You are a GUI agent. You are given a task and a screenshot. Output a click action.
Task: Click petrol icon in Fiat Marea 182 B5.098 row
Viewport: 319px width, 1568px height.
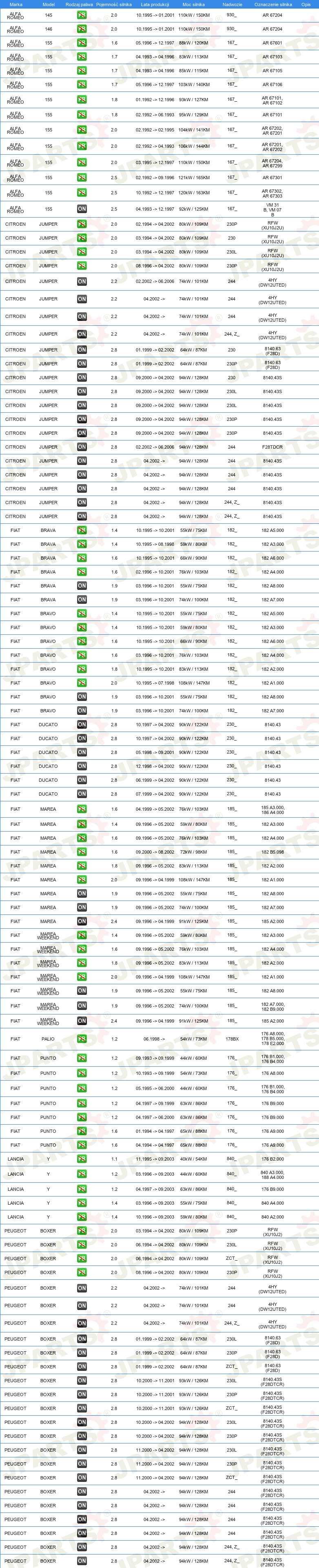coord(82,852)
